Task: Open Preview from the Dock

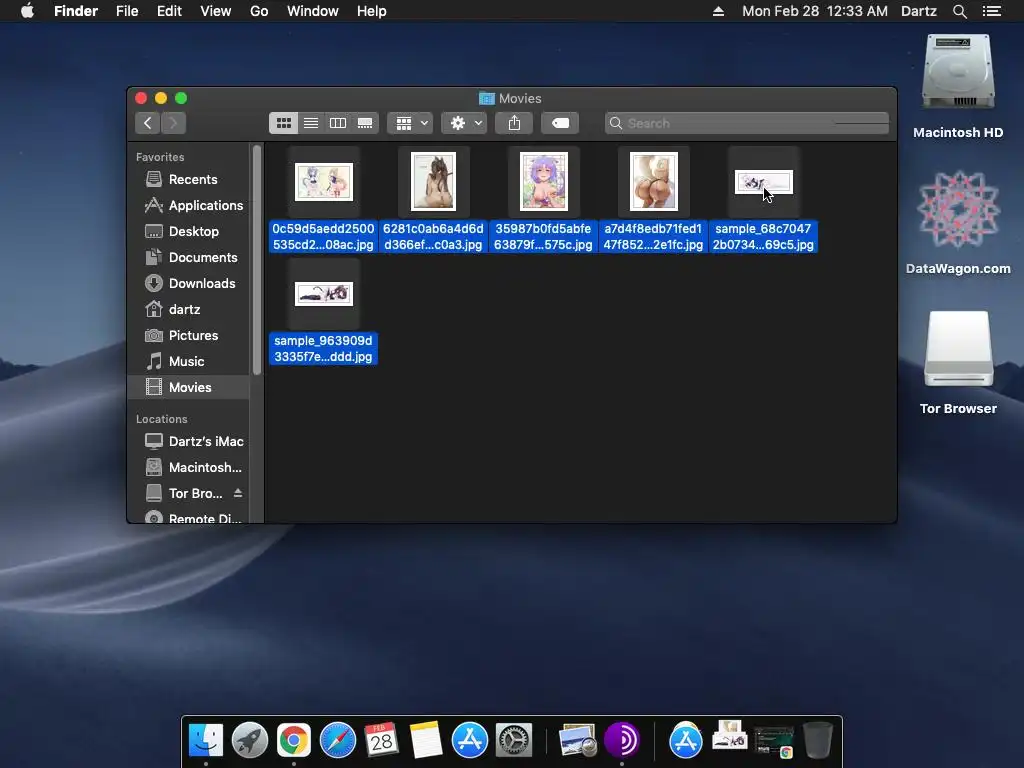Action: click(x=577, y=740)
